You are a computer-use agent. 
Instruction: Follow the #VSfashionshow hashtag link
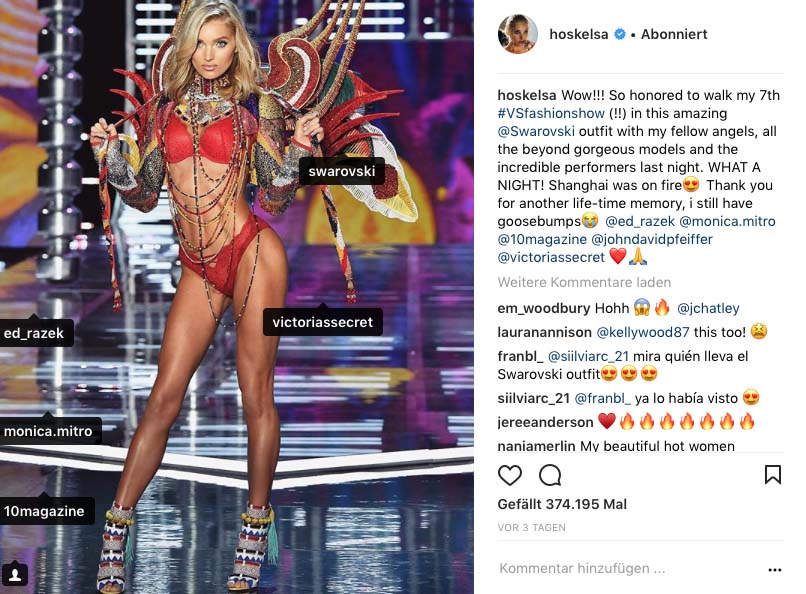551,113
